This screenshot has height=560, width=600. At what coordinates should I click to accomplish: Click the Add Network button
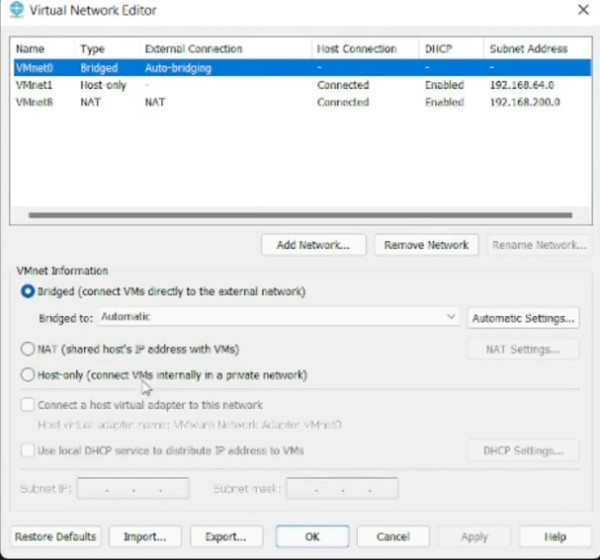(313, 245)
